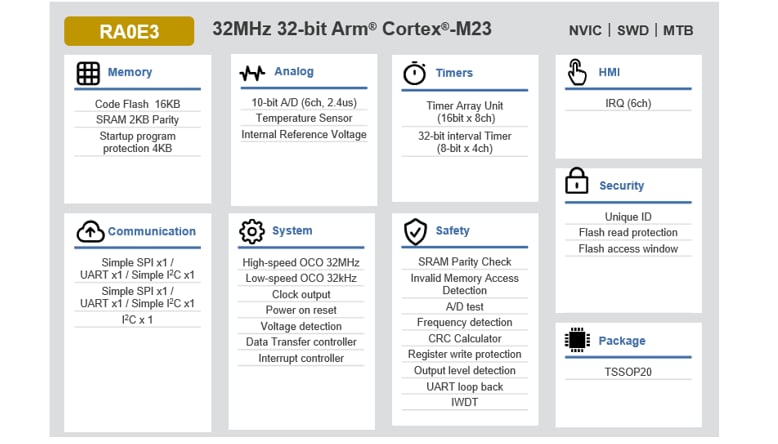The width and height of the screenshot is (778, 444).
Task: Click the TSSOP20 package entry
Action: [x=628, y=371]
